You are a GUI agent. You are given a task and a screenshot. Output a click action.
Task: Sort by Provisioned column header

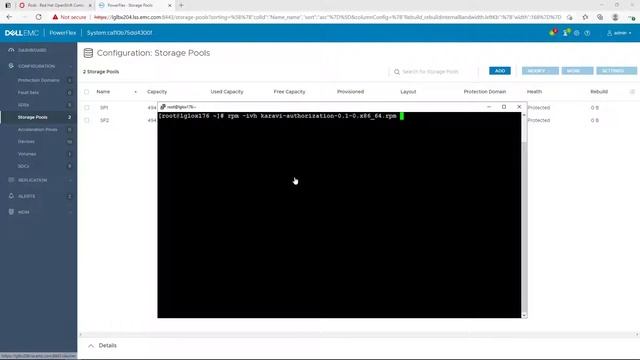click(351, 92)
